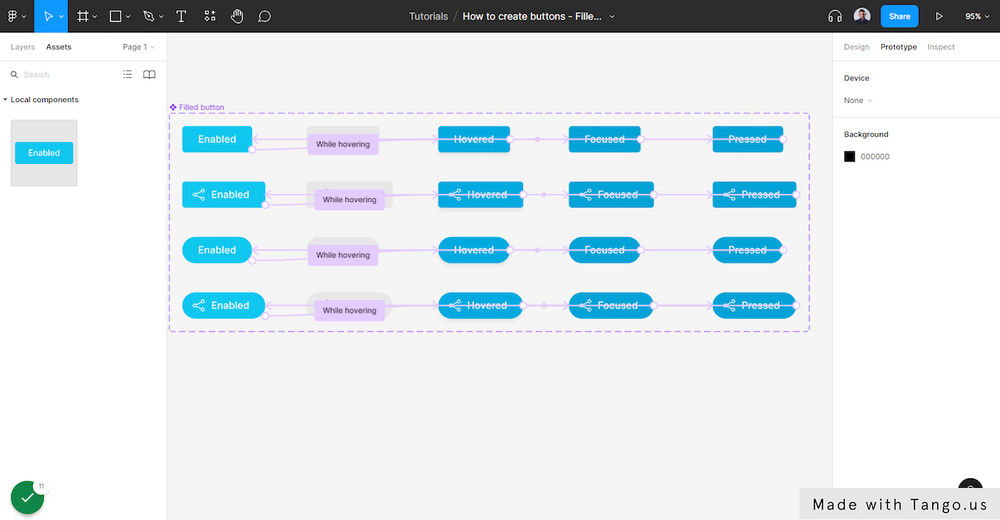Viewport: 1000px width, 520px height.
Task: Select the Rectangle shape tool
Action: click(115, 16)
